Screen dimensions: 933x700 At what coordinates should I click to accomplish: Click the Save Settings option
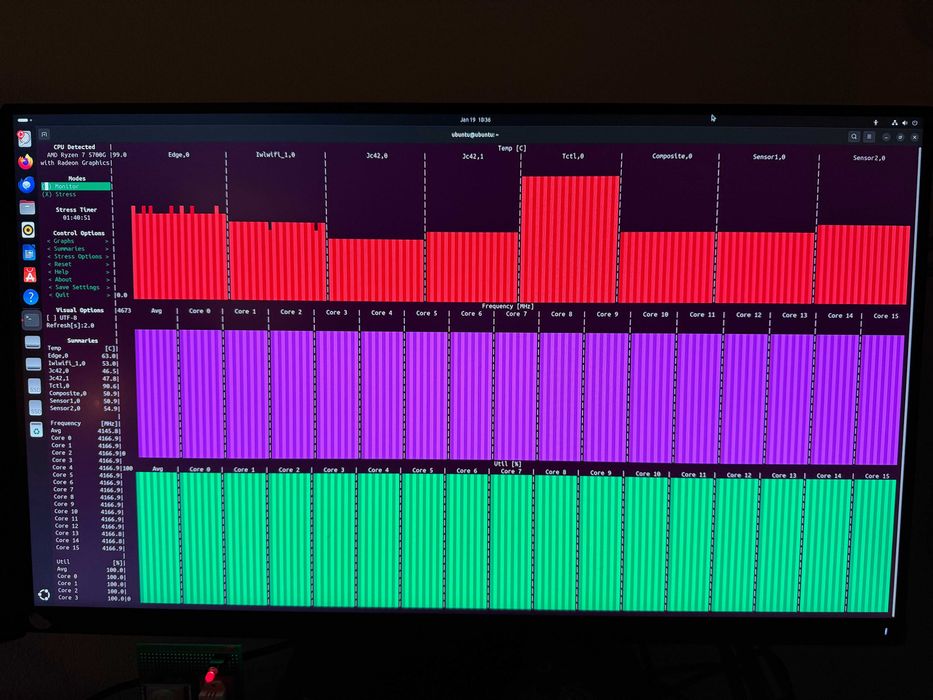tap(77, 288)
